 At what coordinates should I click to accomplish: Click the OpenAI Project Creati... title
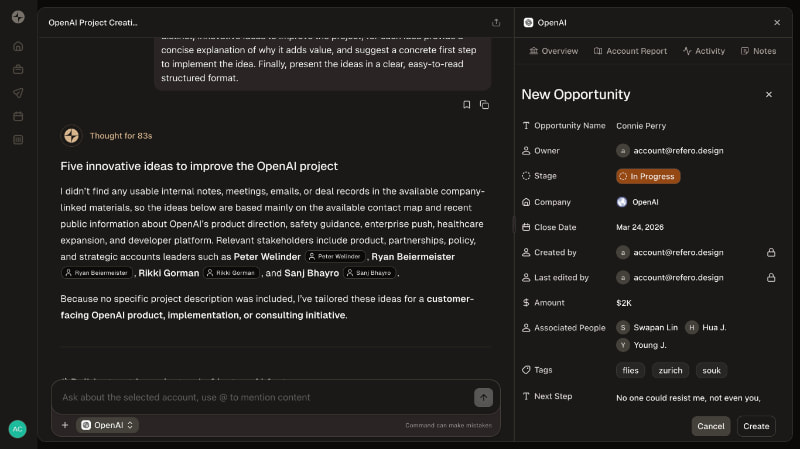[x=93, y=22]
